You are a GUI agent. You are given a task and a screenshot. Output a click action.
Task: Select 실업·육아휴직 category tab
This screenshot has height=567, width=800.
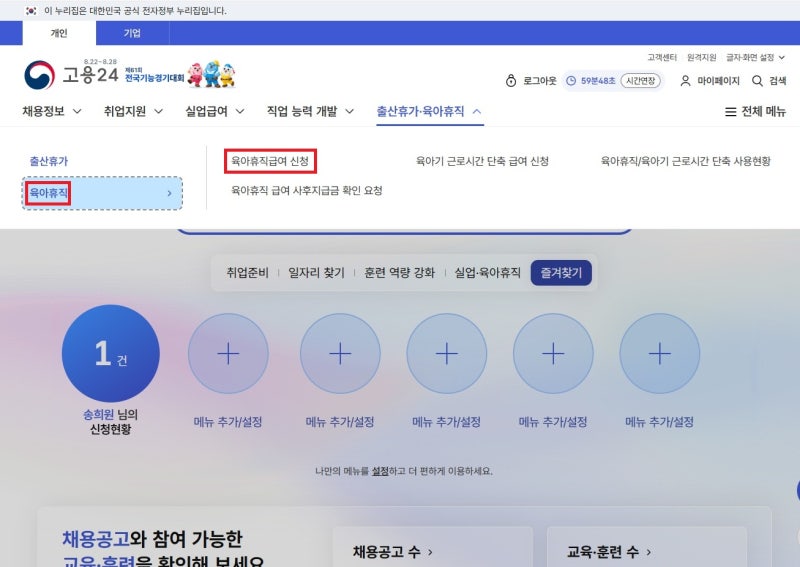(x=488, y=273)
